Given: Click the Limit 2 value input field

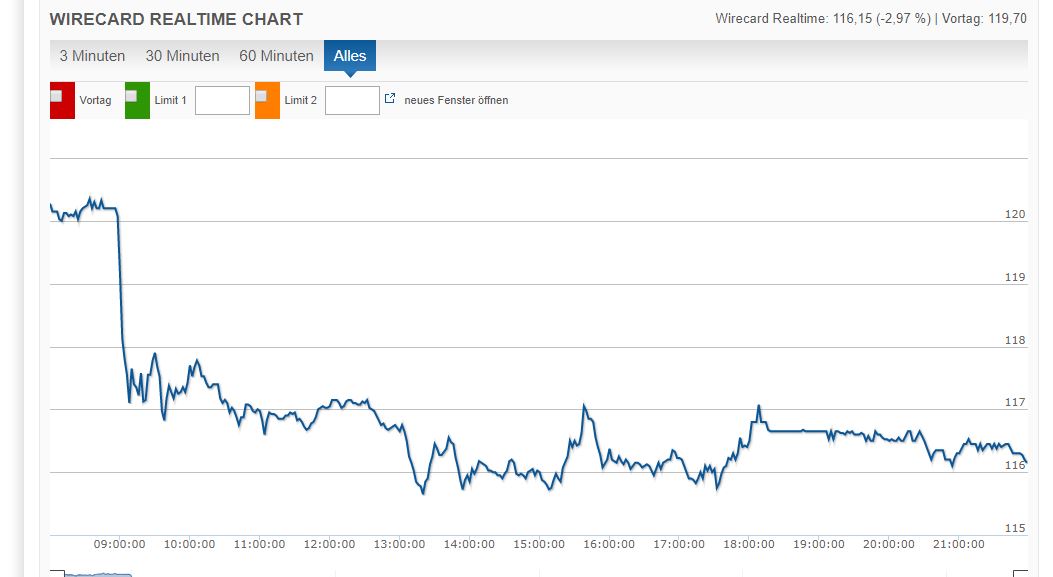Looking at the screenshot, I should (x=352, y=100).
